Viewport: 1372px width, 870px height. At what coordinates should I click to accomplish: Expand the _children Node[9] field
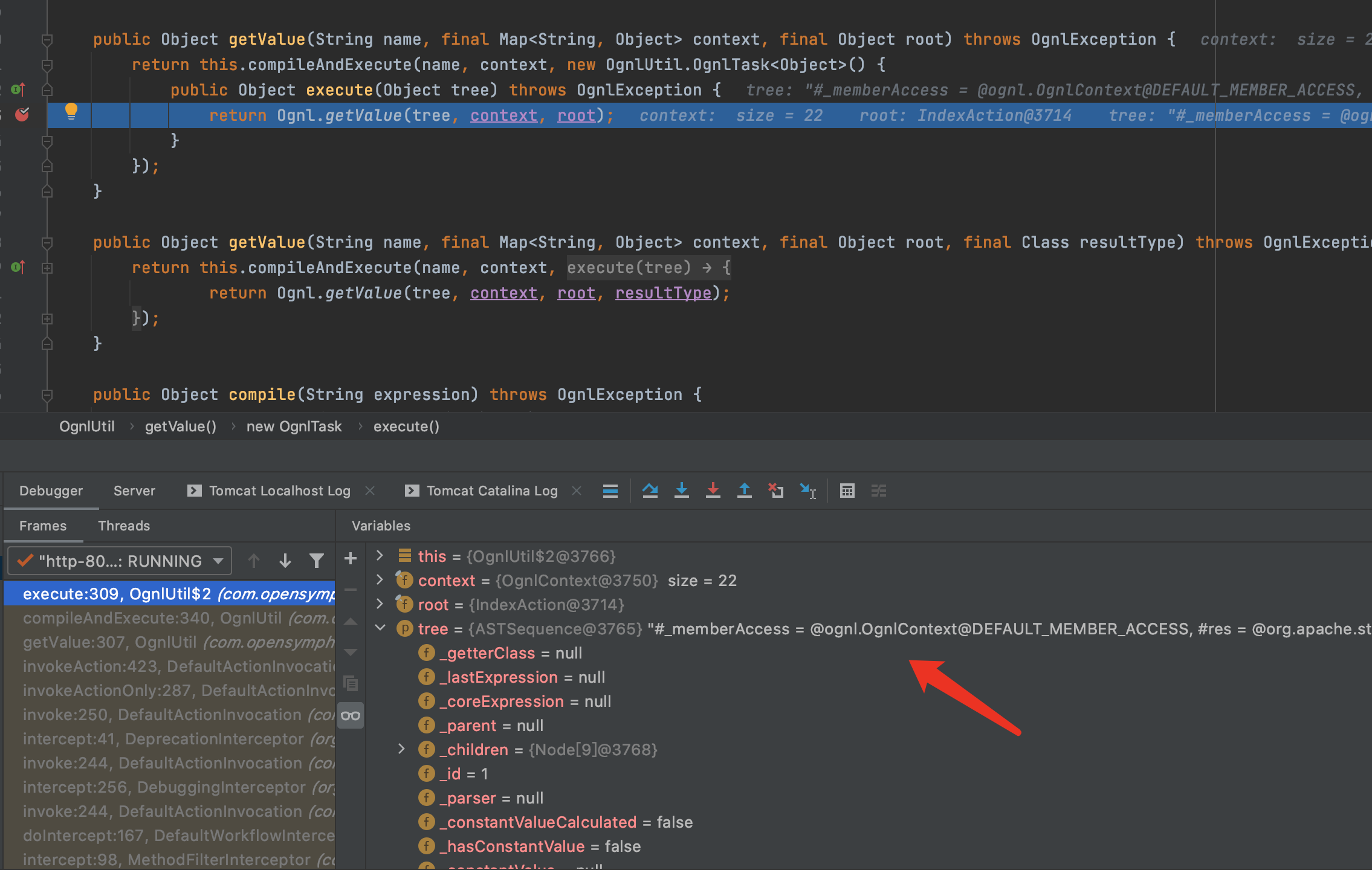point(401,749)
